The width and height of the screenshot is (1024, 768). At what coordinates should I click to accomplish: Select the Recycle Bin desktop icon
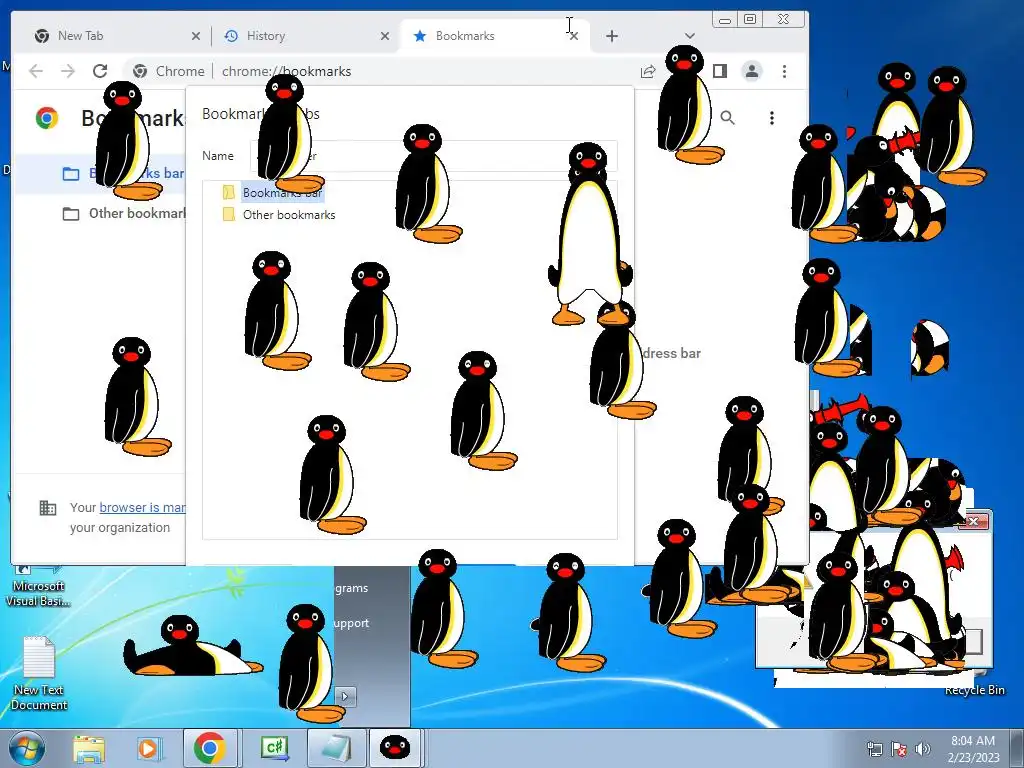pos(975,690)
